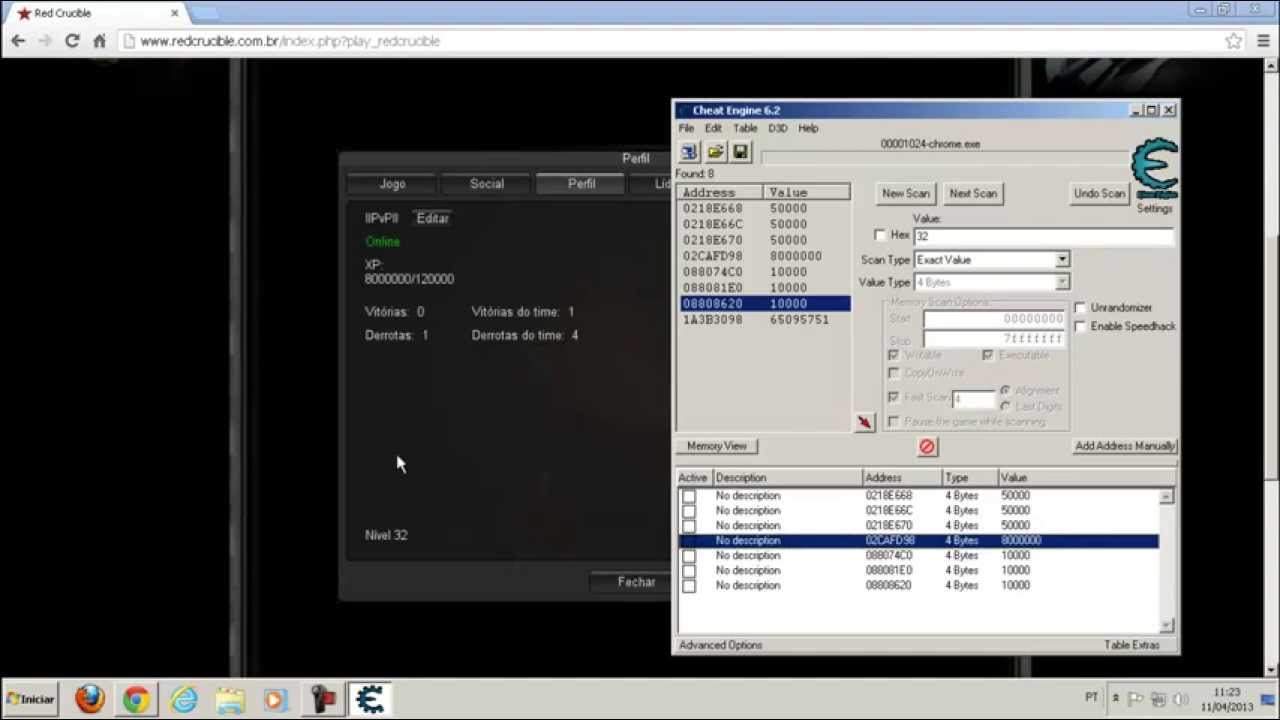Bookmark the page with the star icon
The height and width of the screenshot is (720, 1280).
(1234, 41)
